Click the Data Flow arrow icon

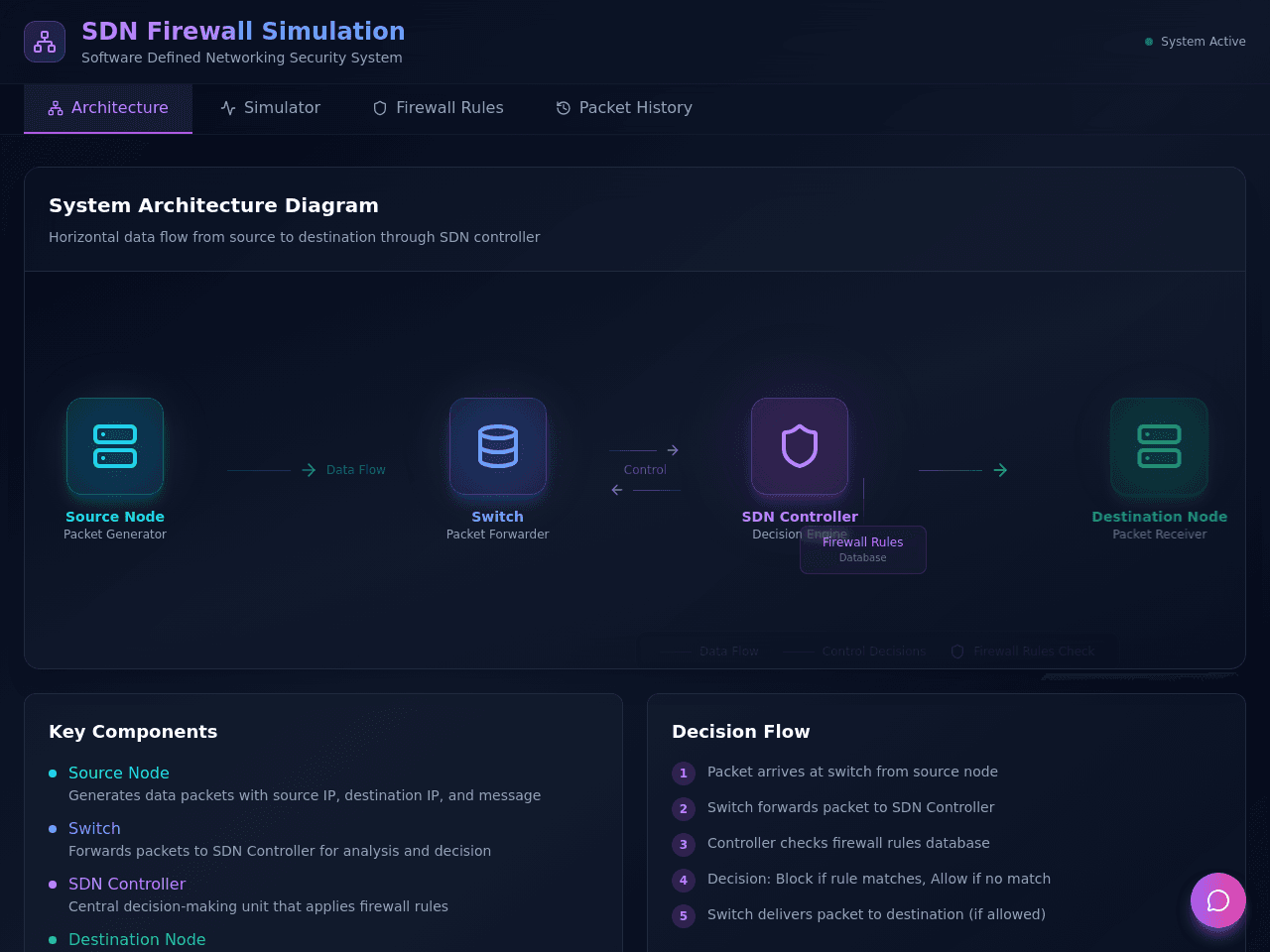(309, 470)
